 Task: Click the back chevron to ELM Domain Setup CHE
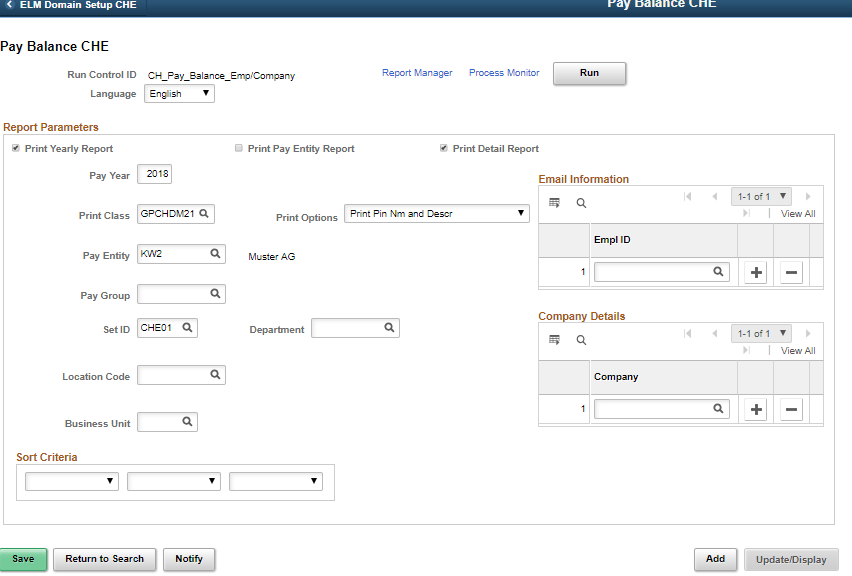[11, 4]
